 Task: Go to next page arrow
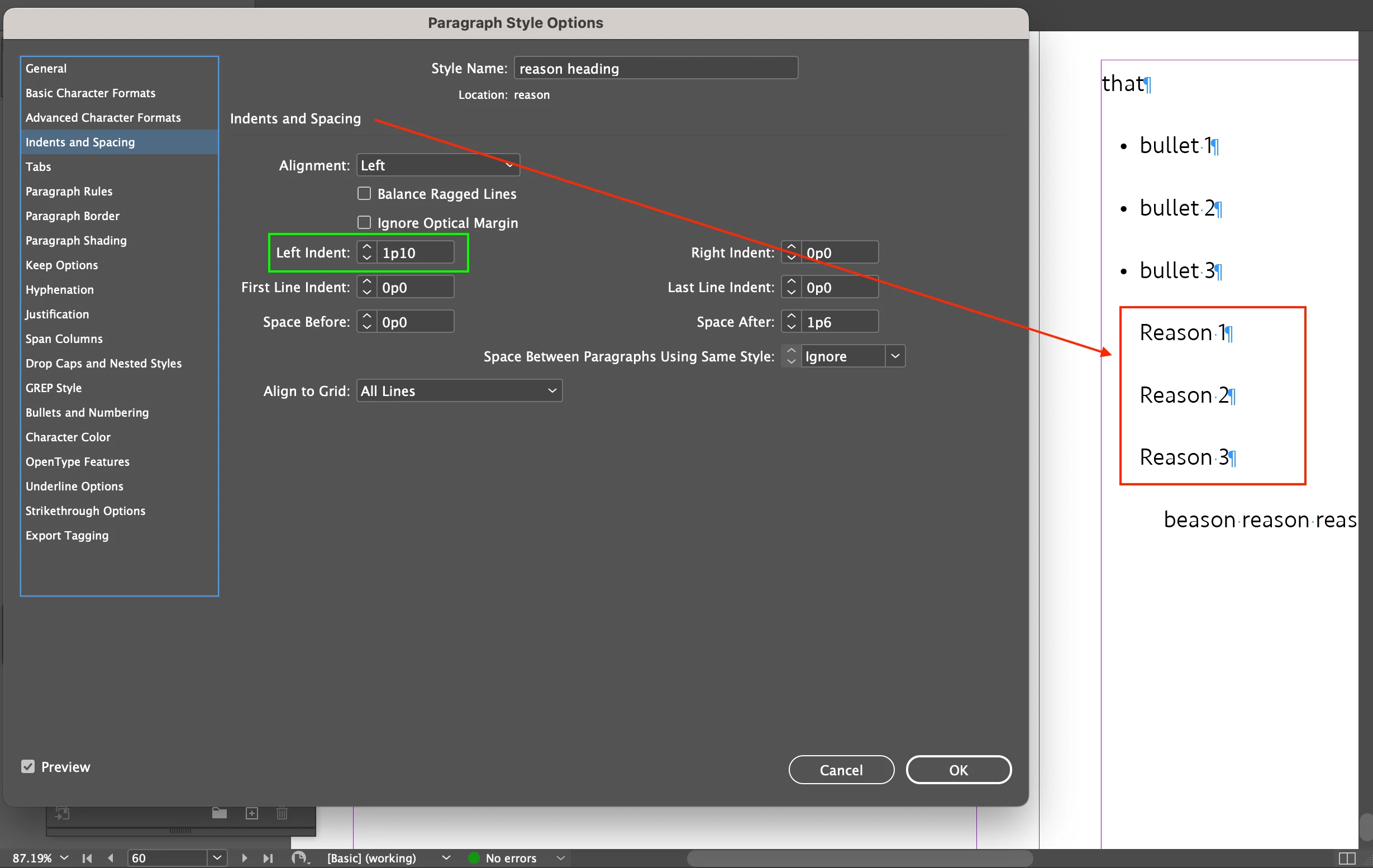point(245,858)
